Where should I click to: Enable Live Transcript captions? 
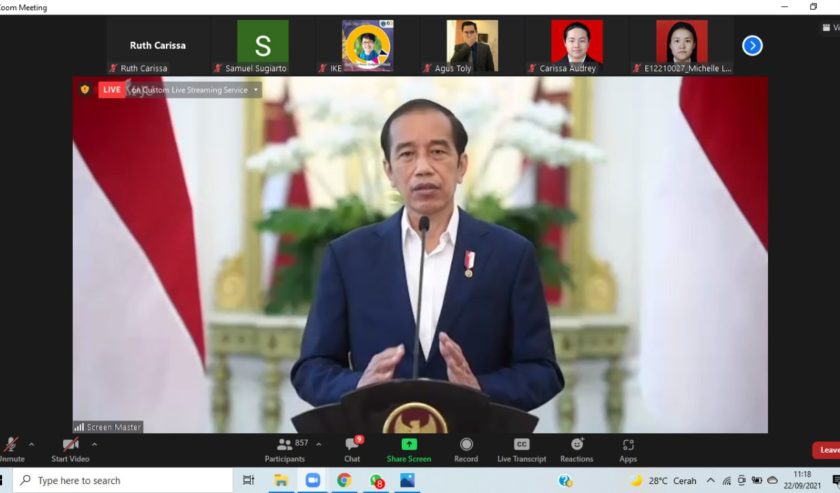(x=522, y=450)
